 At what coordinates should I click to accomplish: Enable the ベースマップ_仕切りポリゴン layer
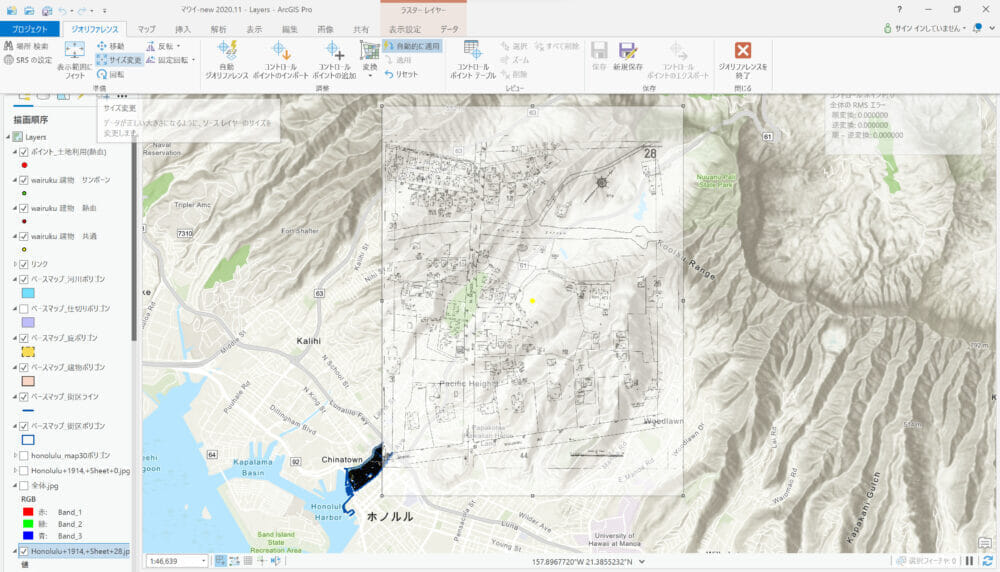(24, 309)
